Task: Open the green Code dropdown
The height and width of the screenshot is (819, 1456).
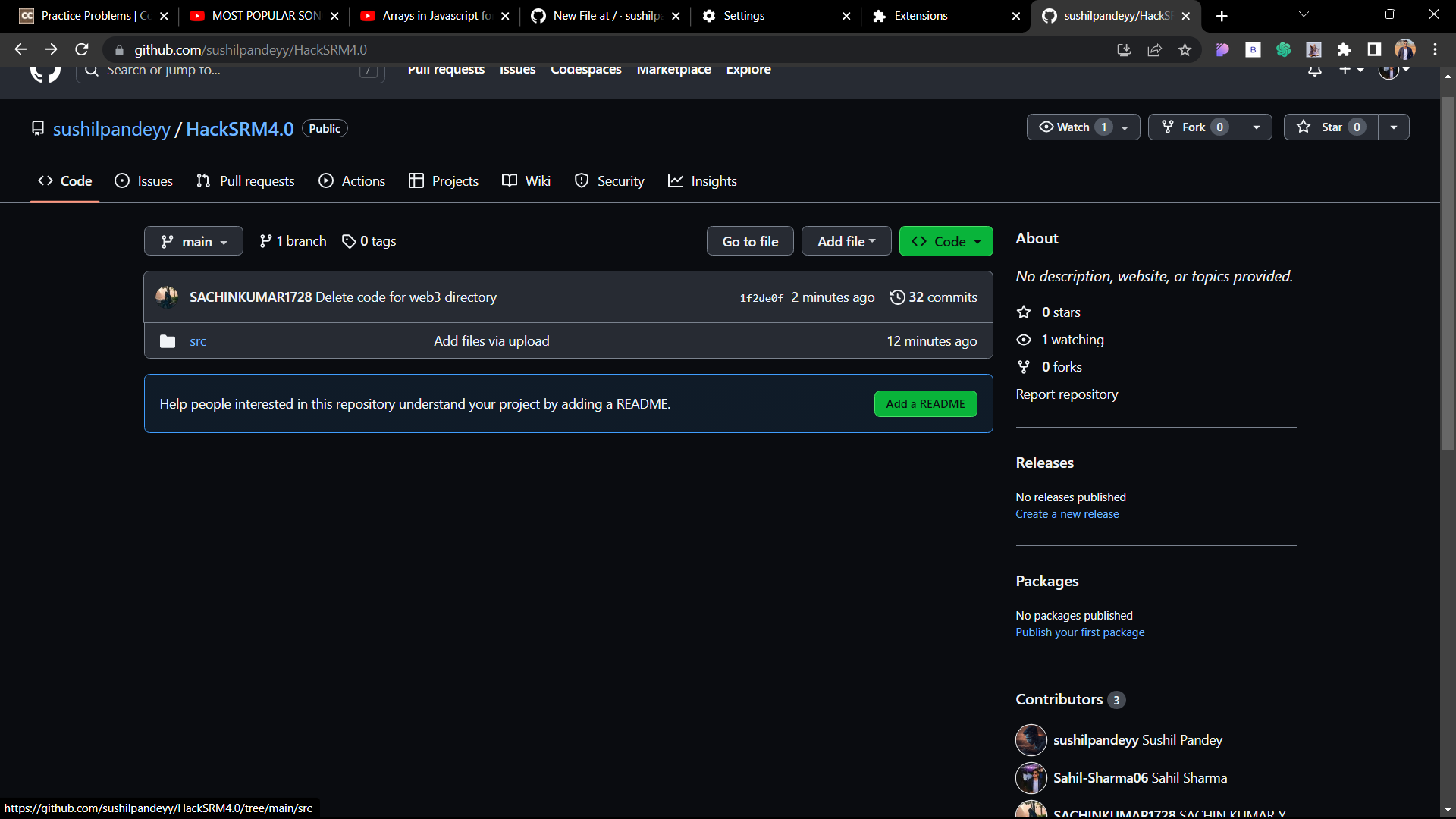Action: (946, 241)
